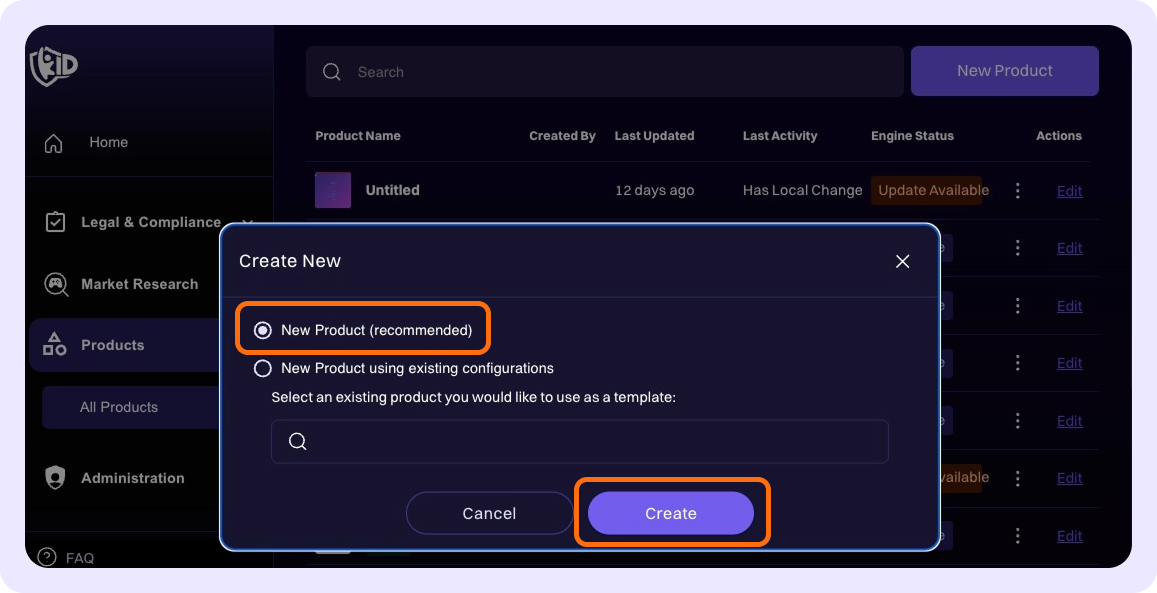This screenshot has height=593, width=1157.
Task: Switch to the All Products view
Action: pyautogui.click(x=120, y=407)
